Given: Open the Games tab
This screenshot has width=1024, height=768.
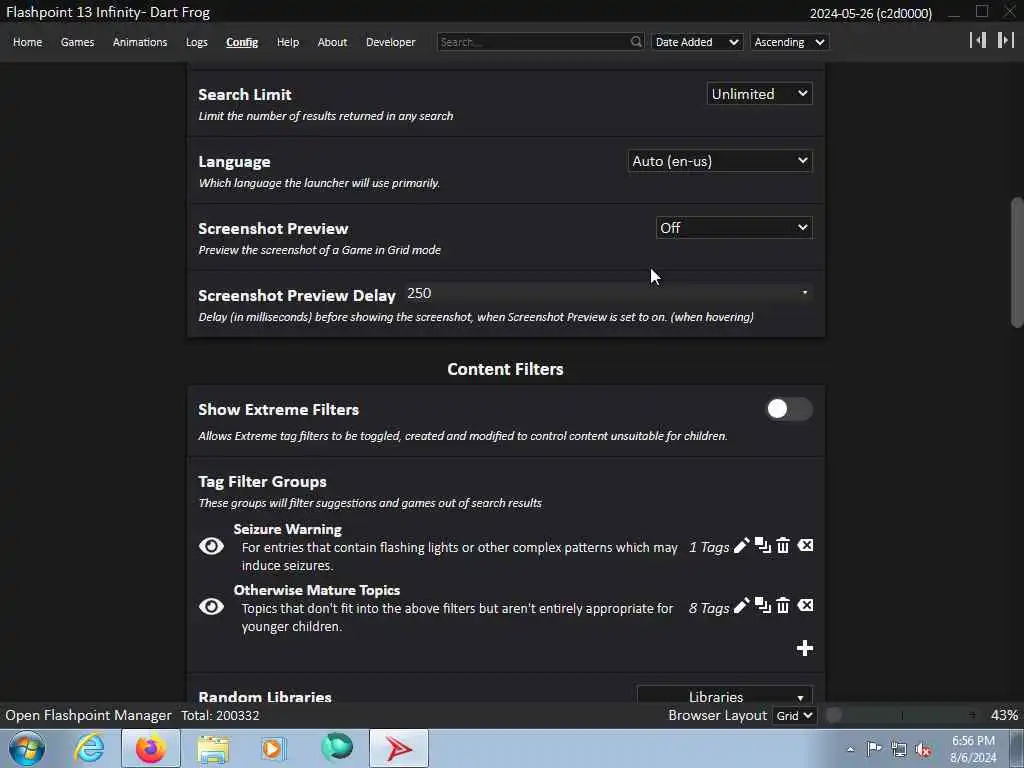Looking at the screenshot, I should [x=77, y=42].
